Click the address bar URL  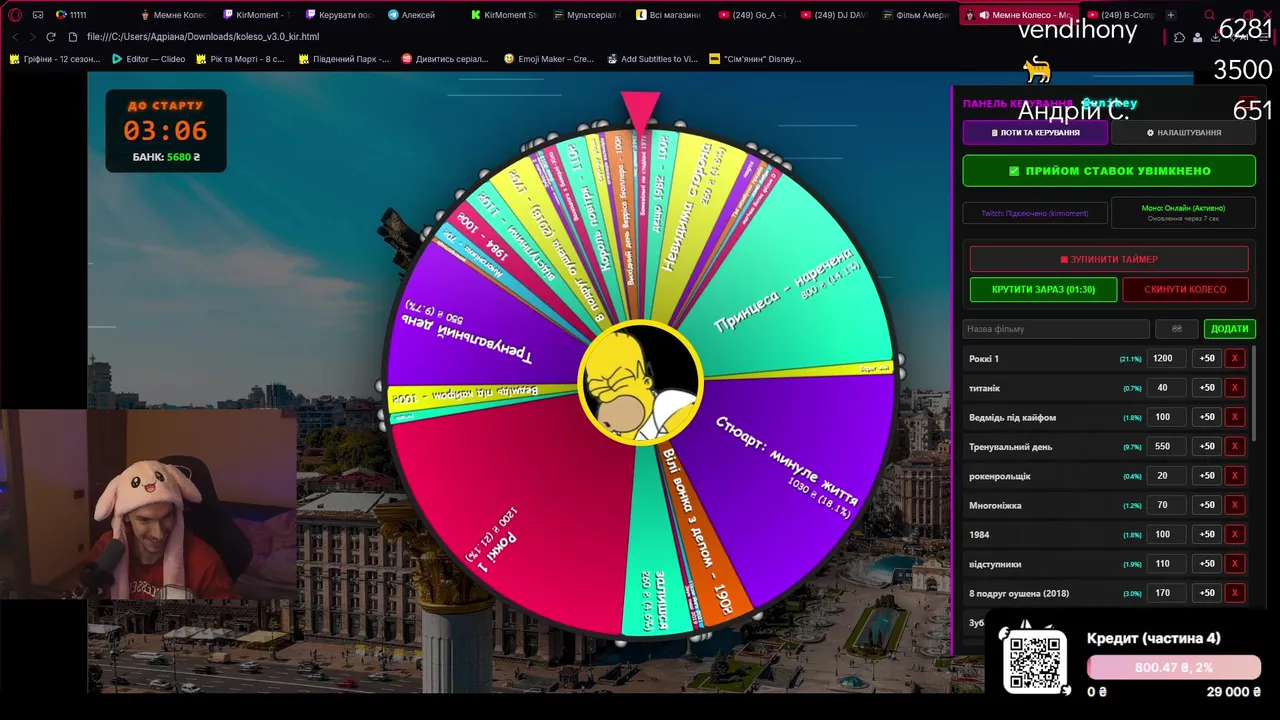(203, 37)
